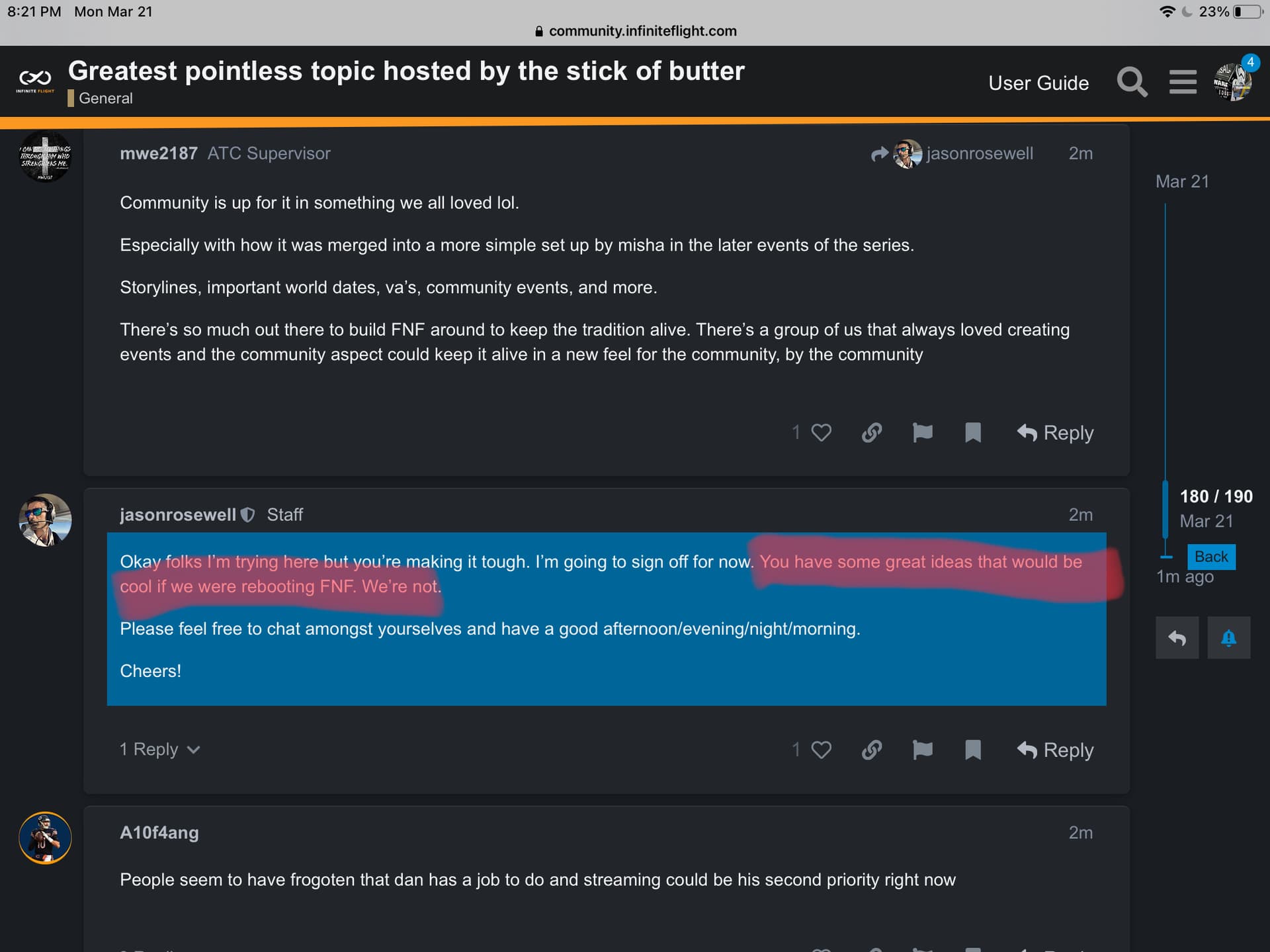The image size is (1270, 952).
Task: Copy share link of jasonrosewell's post
Action: pos(872,750)
